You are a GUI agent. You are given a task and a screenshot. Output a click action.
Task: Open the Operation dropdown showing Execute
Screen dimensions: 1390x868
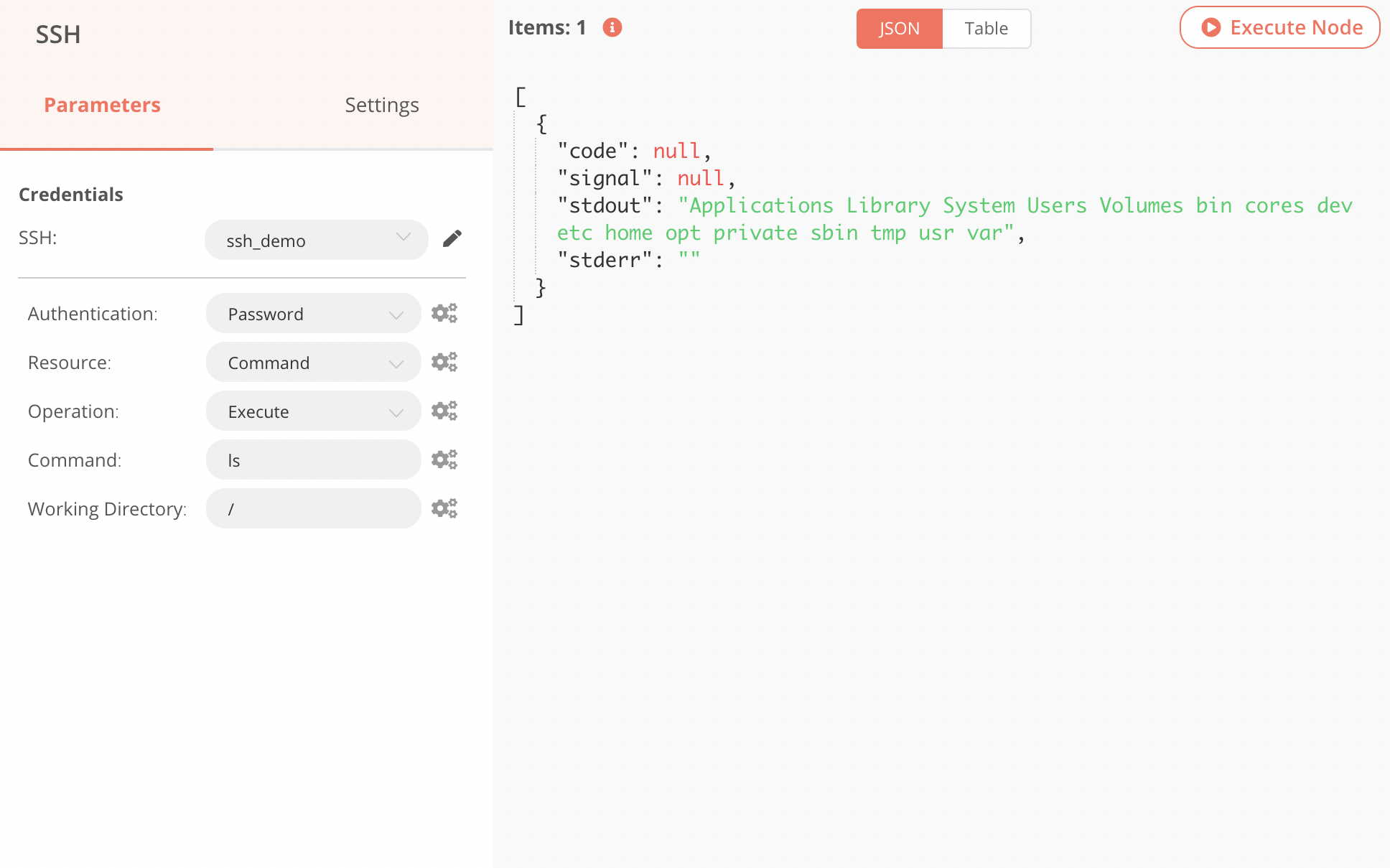pyautogui.click(x=313, y=411)
